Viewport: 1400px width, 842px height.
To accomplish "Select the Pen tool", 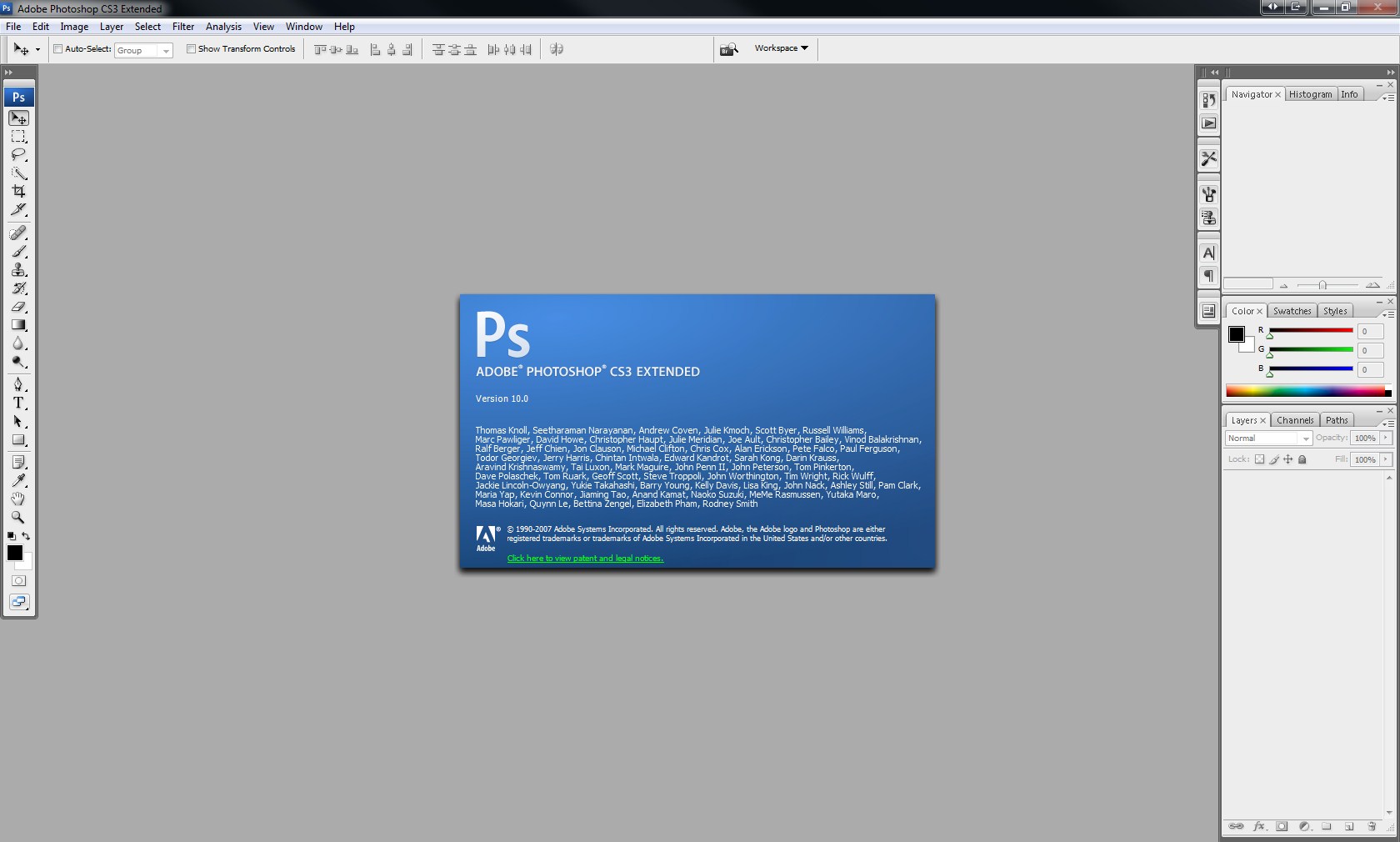I will [x=18, y=384].
